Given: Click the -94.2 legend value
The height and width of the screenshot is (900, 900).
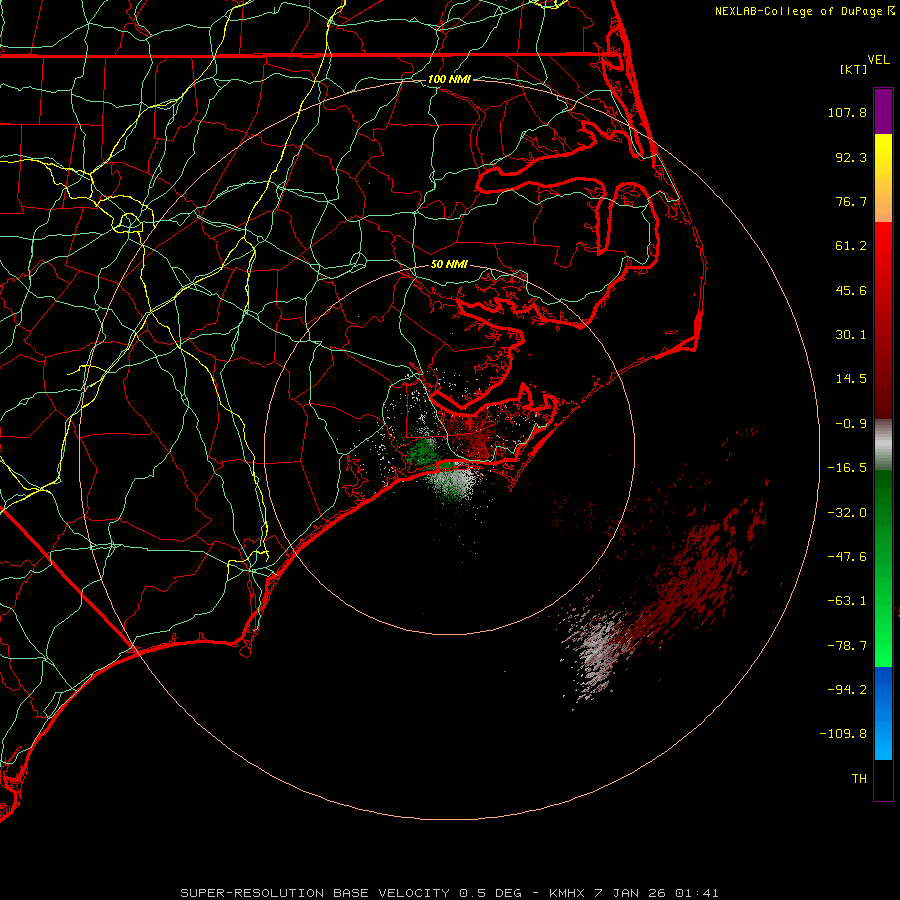Looking at the screenshot, I should pos(847,690).
